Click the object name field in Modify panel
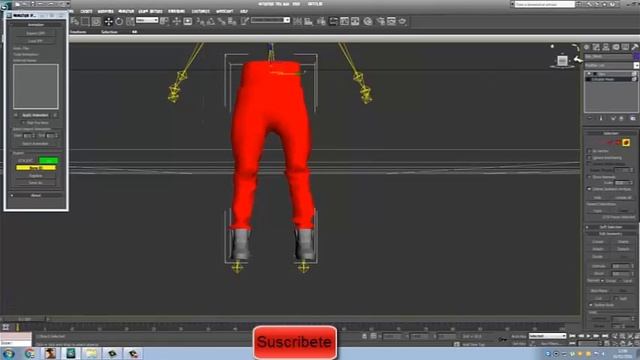The height and width of the screenshot is (360, 640). [x=608, y=56]
